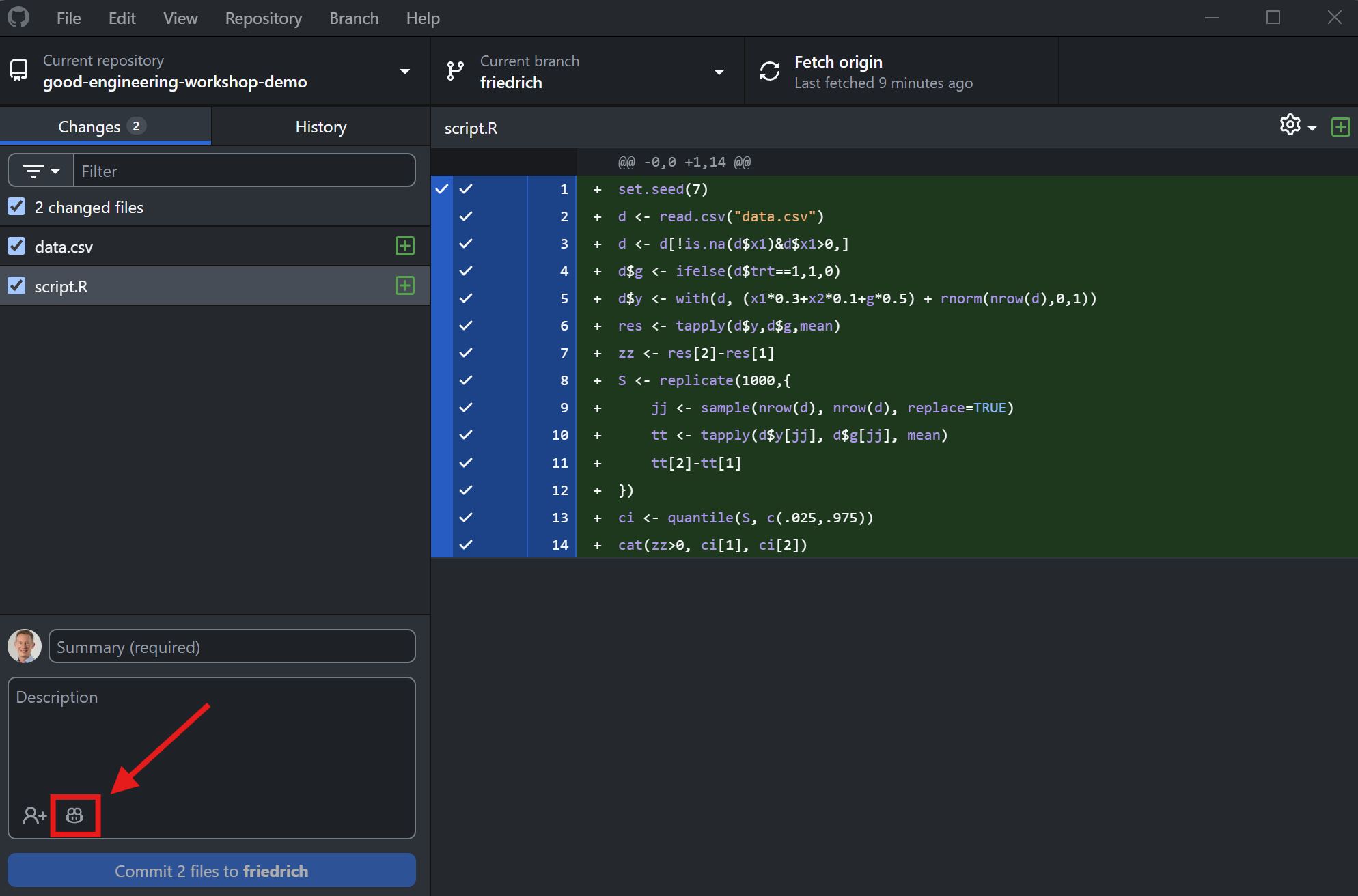Open the filter options dropdown

pos(41,171)
